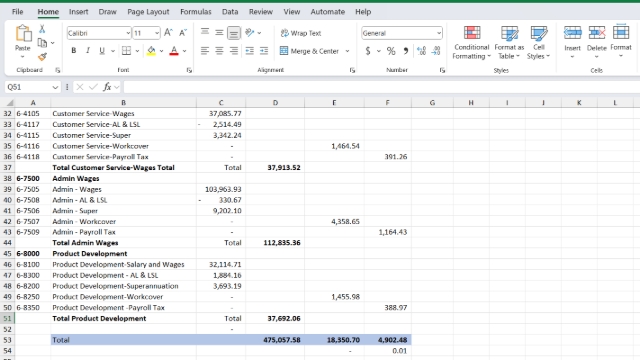Apply comma style
Viewport: 640px width, 360px height.
coord(406,51)
